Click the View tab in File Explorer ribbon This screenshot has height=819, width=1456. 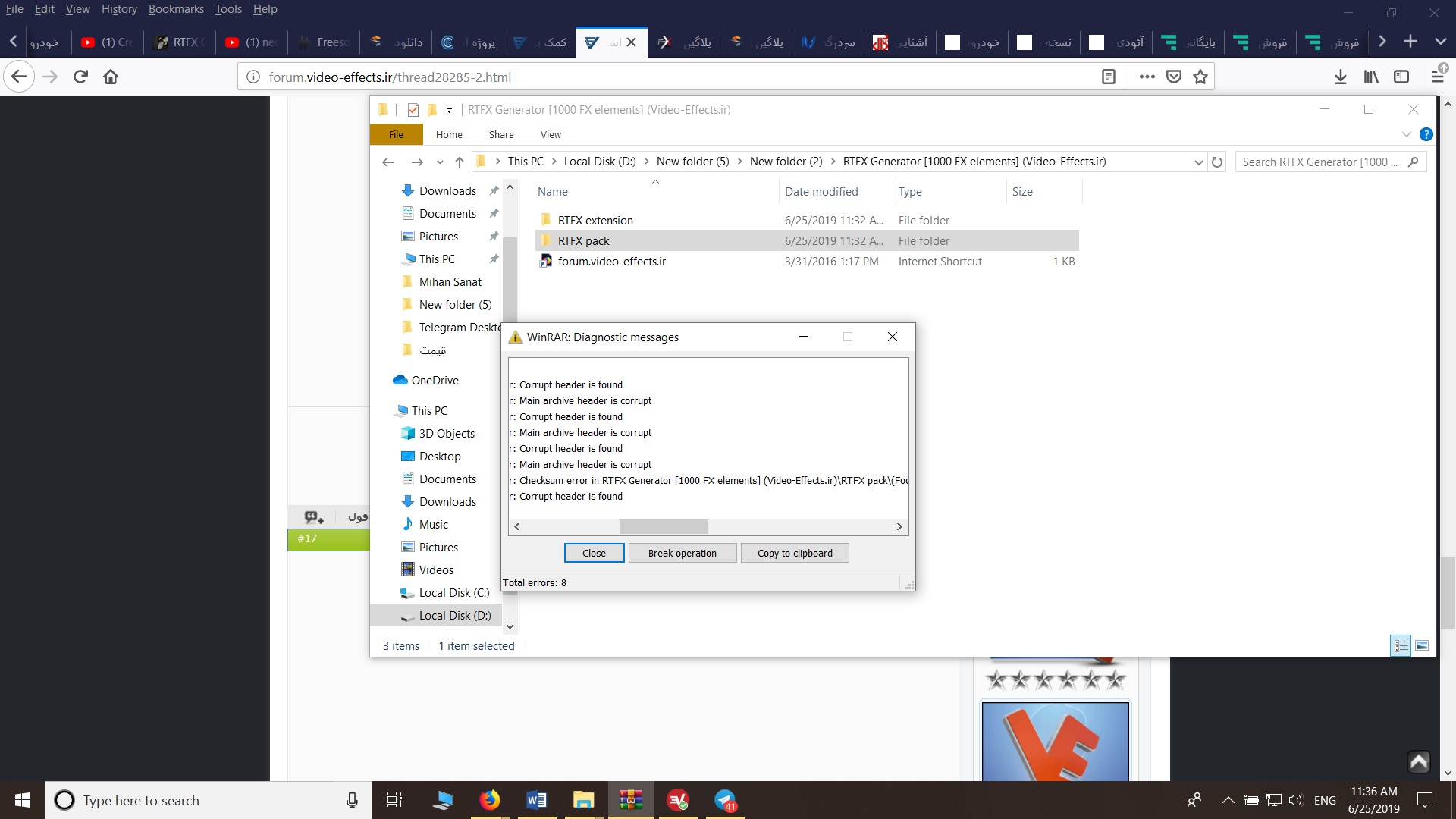(551, 134)
